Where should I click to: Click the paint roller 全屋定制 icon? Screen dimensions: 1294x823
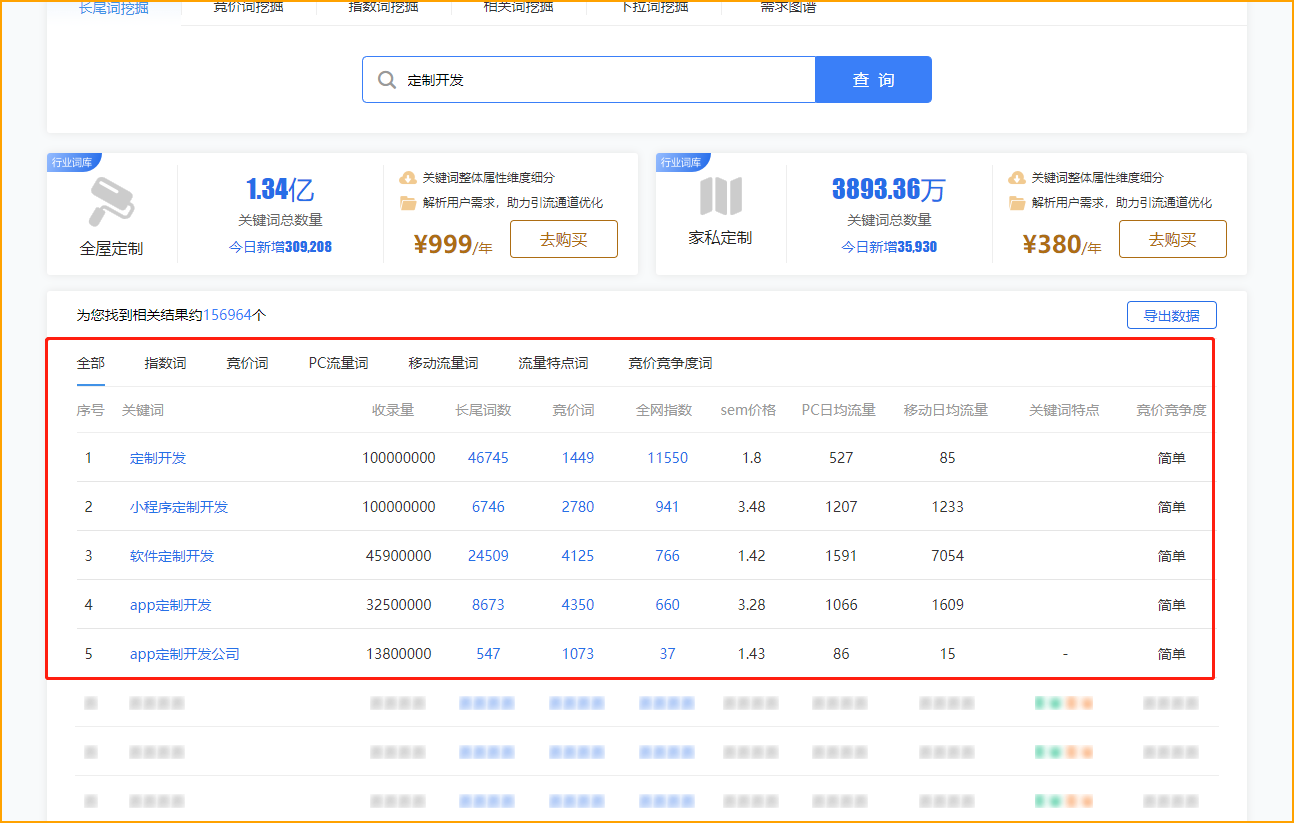click(111, 202)
